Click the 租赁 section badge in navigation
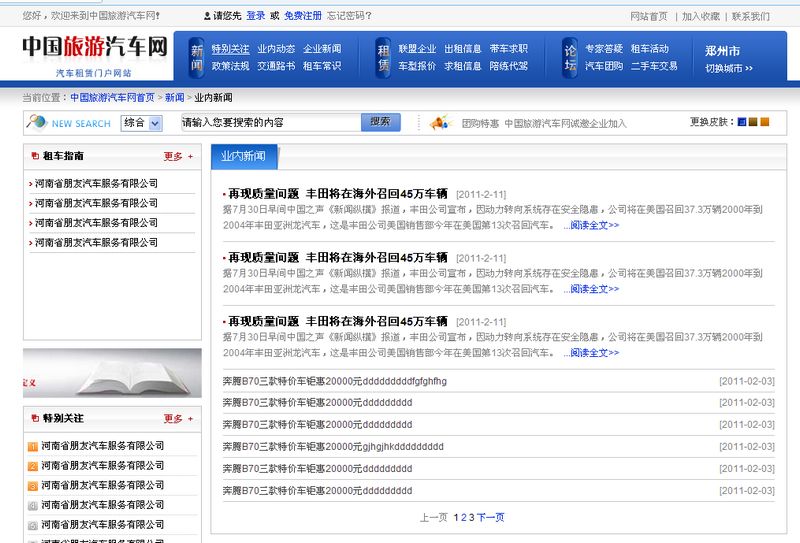800x543 pixels. 383,58
